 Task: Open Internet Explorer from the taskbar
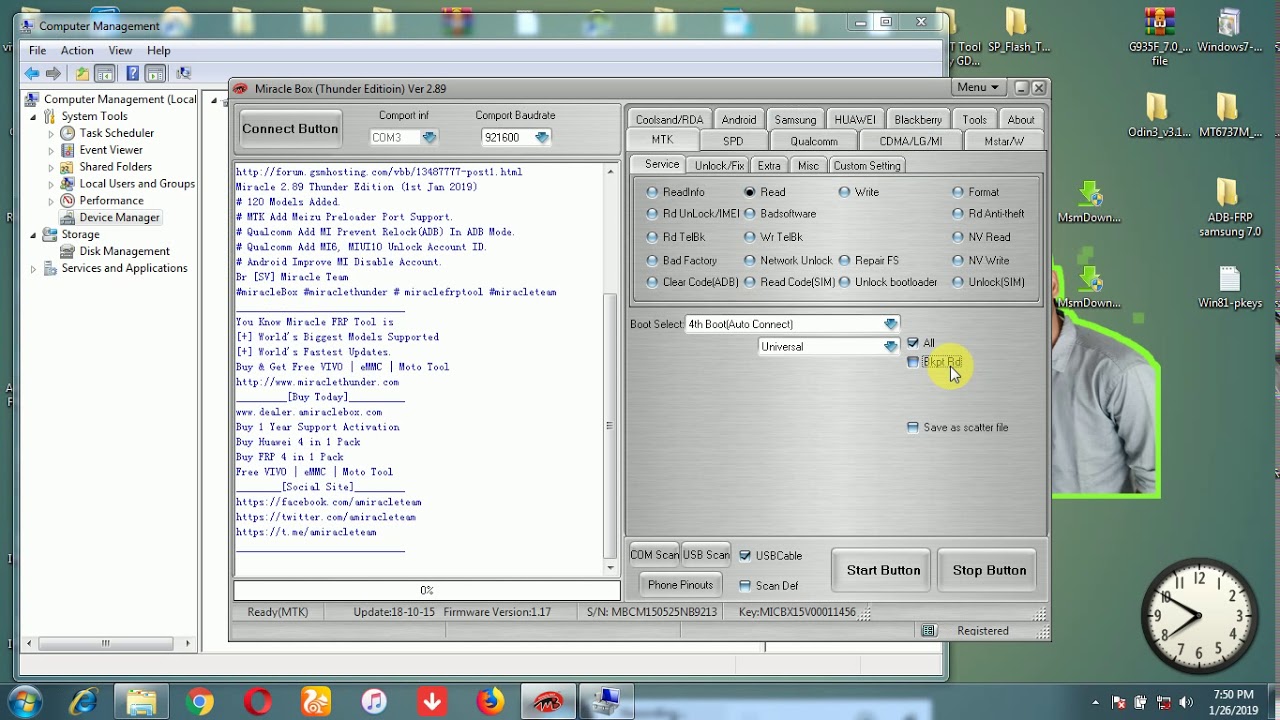84,702
